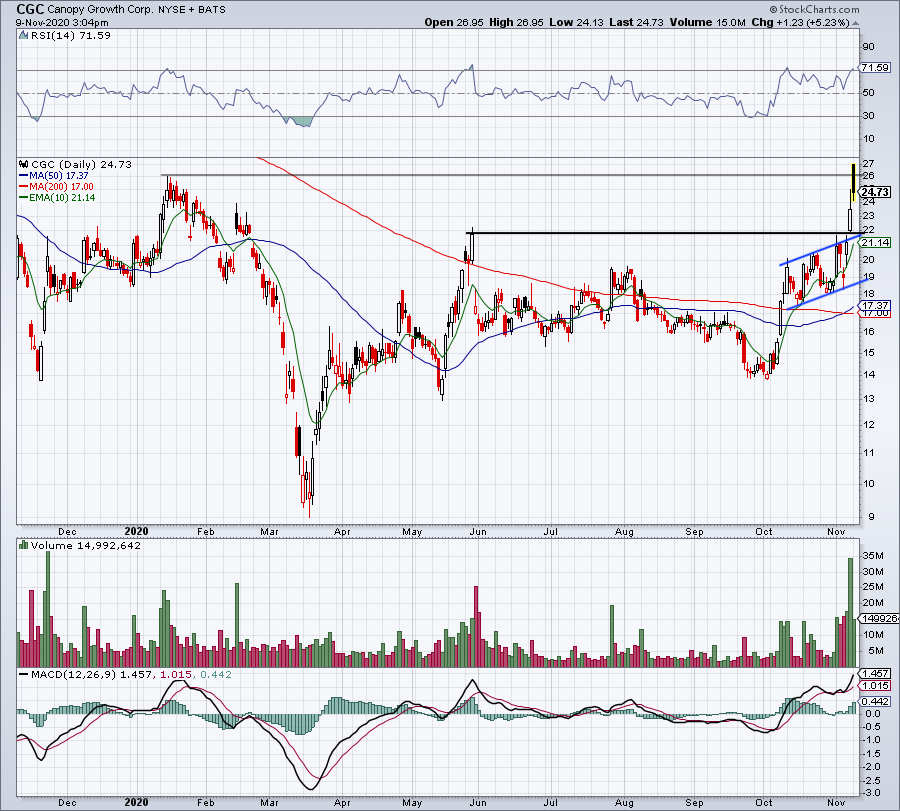Click the 'High 26.95' header value
This screenshot has height=811, width=900.
[516, 22]
